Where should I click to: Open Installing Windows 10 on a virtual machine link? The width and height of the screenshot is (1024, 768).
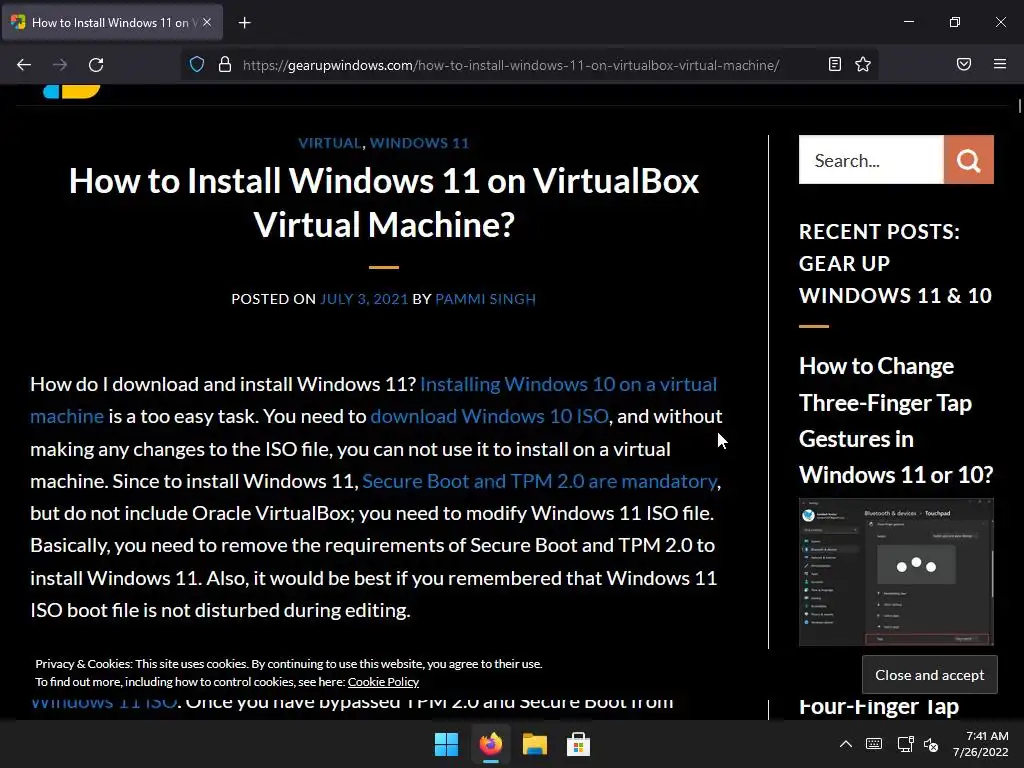568,384
